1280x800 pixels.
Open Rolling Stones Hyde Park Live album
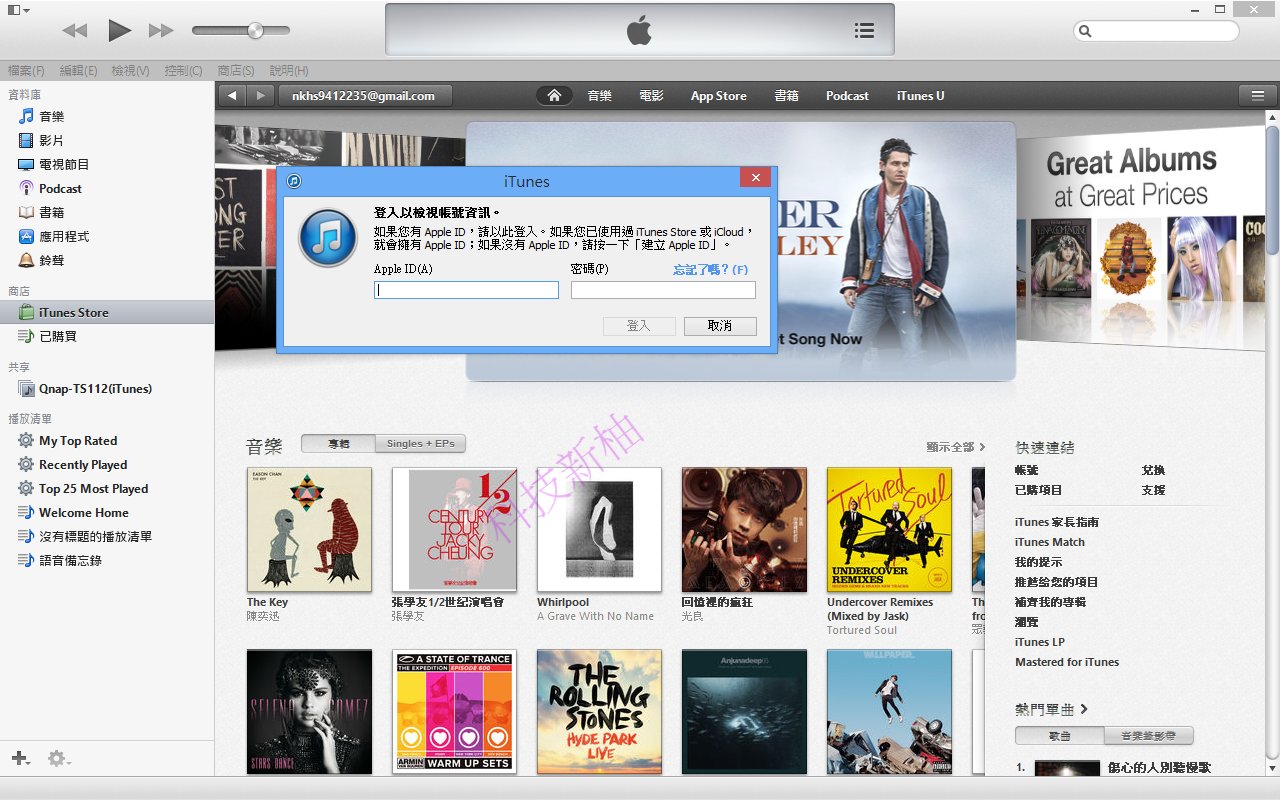point(599,711)
